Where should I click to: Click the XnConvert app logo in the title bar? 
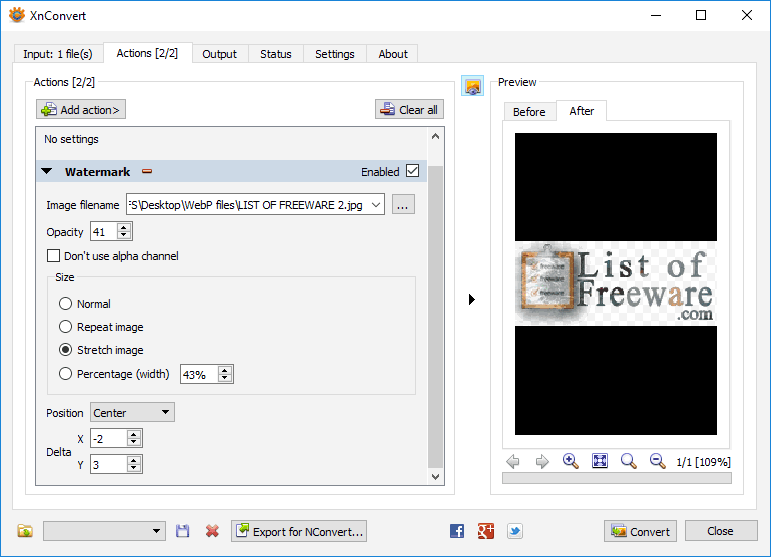(17, 15)
